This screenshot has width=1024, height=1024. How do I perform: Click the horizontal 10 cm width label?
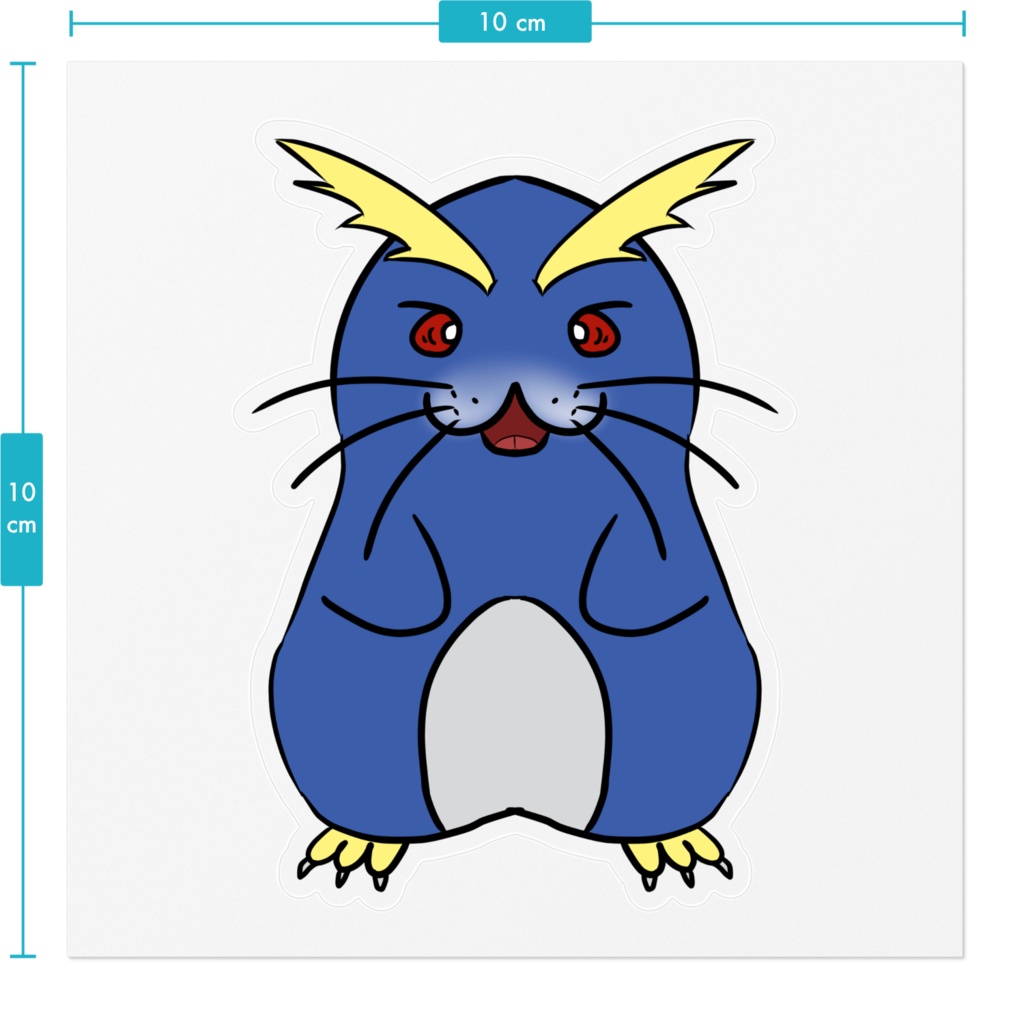click(x=515, y=22)
